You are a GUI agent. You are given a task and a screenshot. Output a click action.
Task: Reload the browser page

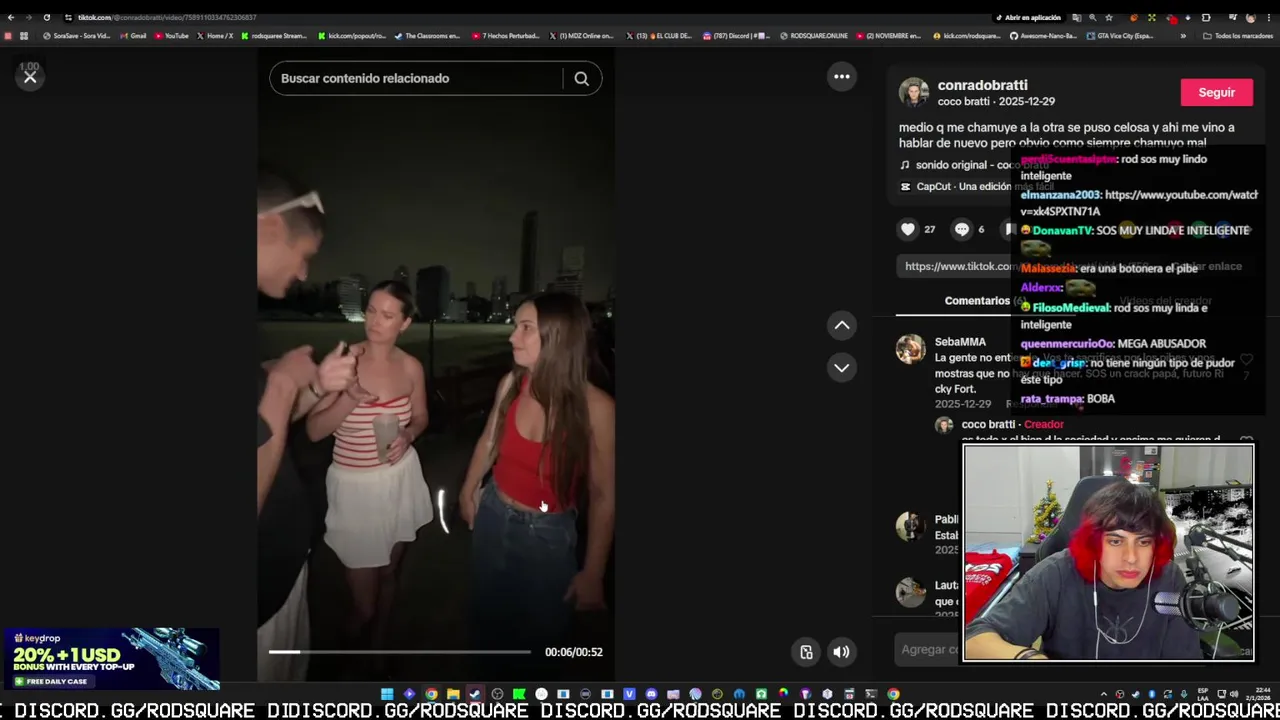pos(46,17)
